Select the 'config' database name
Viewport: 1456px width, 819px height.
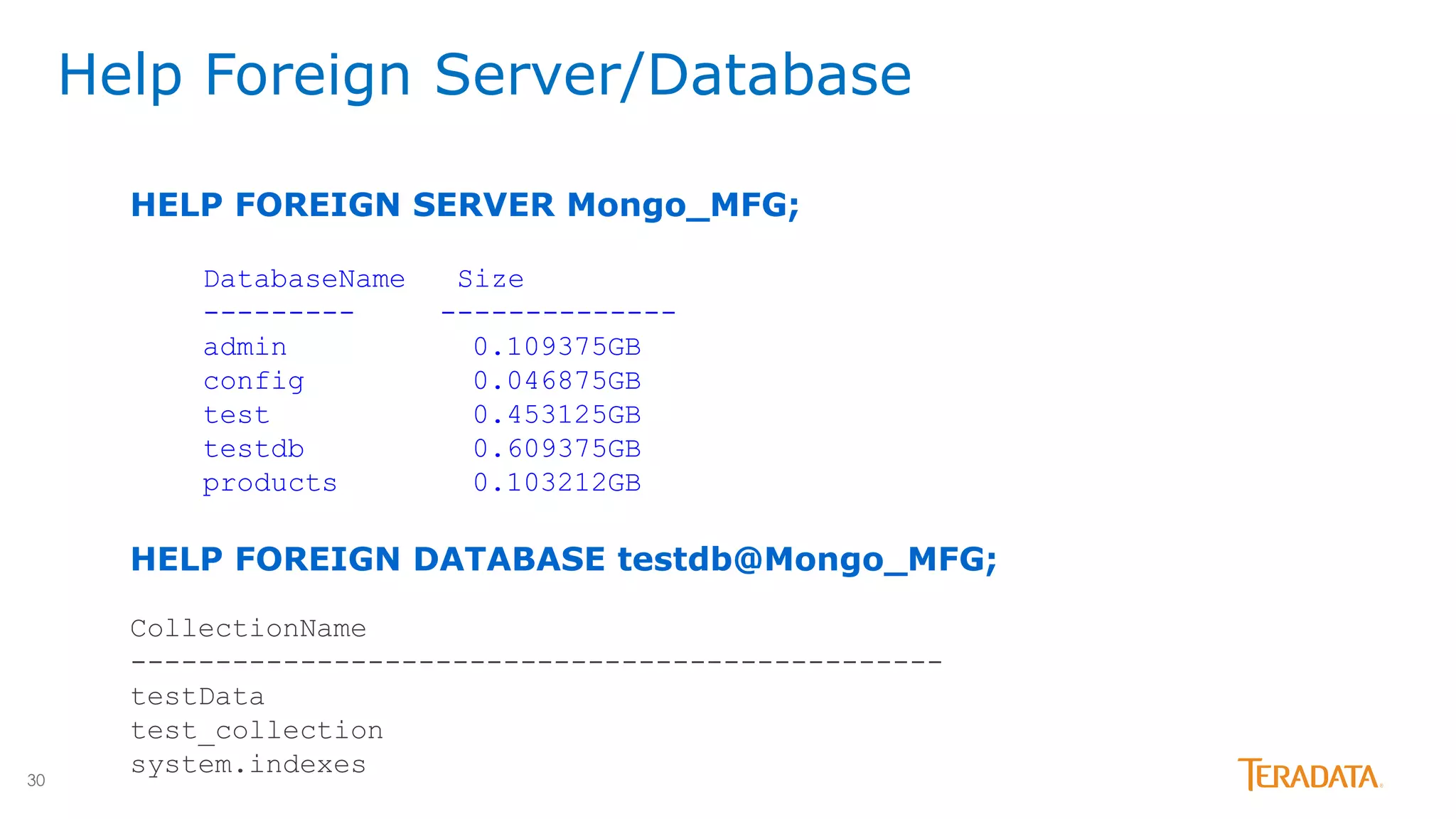(x=254, y=382)
